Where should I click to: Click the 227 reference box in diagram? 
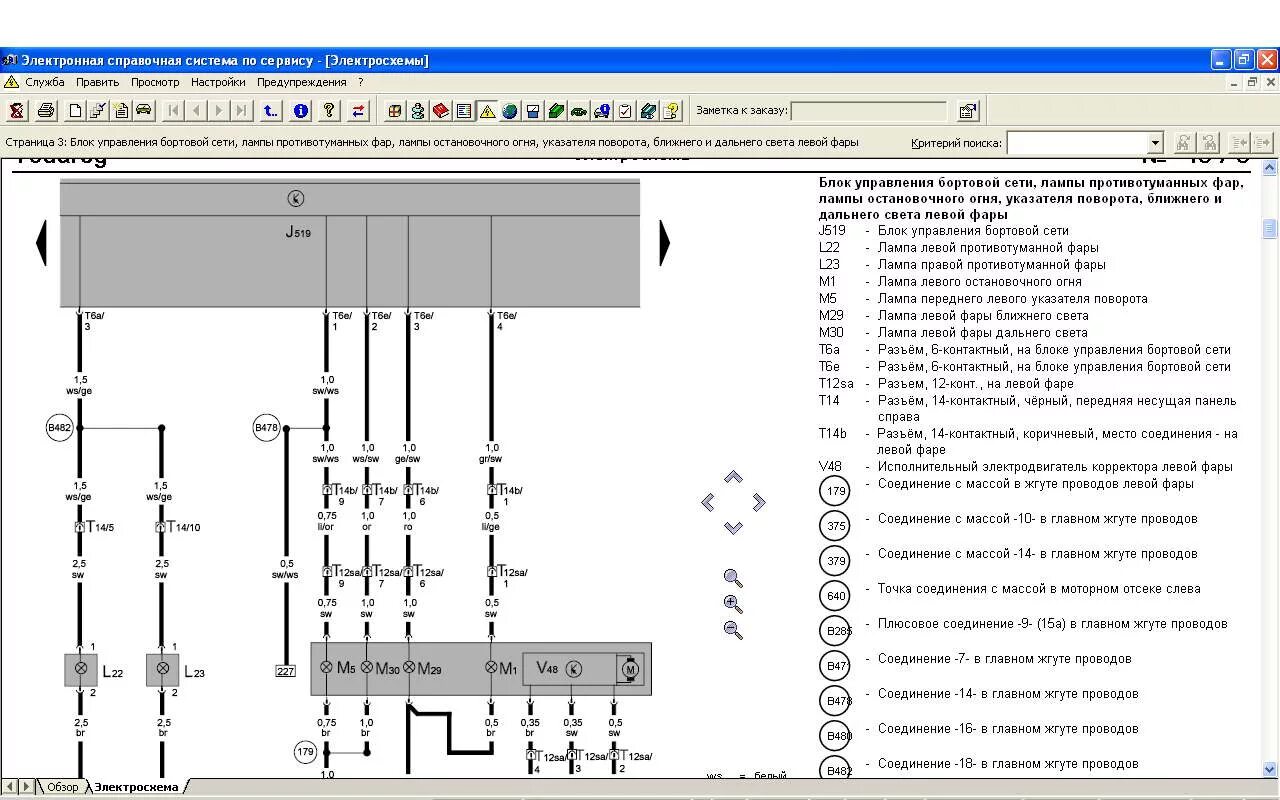[x=285, y=671]
